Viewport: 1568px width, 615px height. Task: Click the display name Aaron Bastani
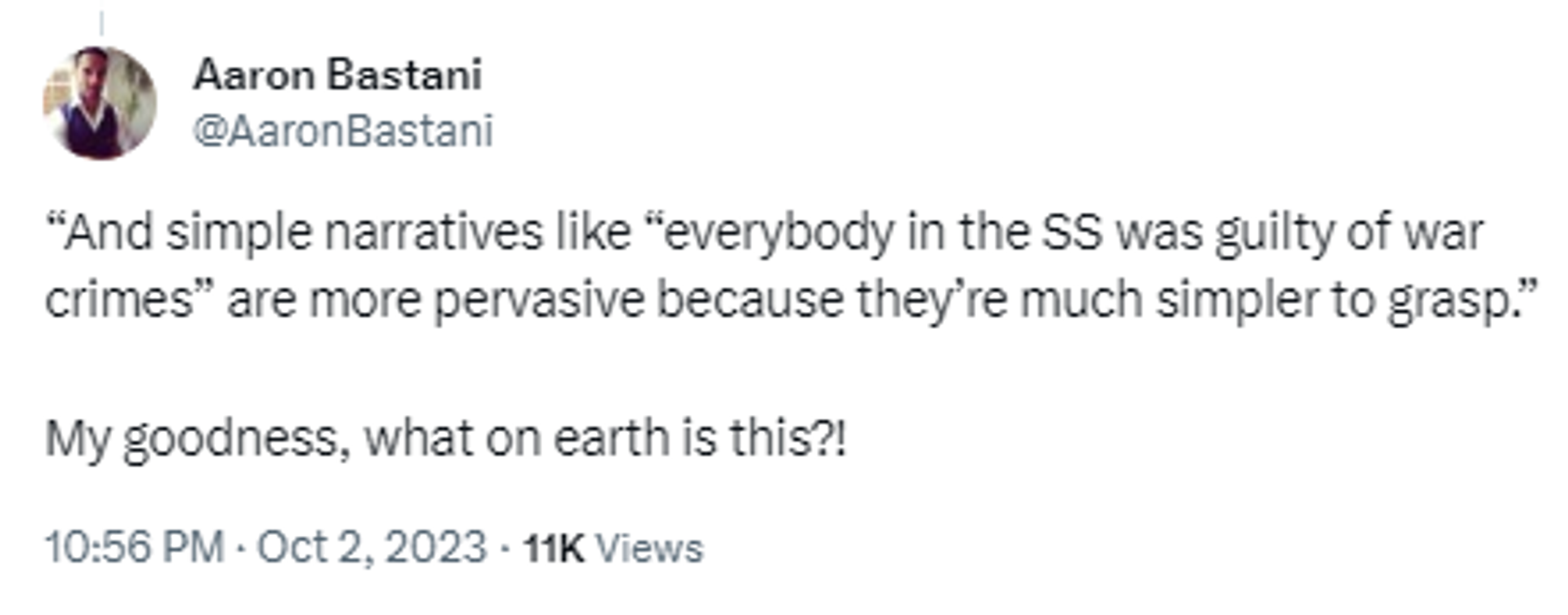click(x=337, y=75)
